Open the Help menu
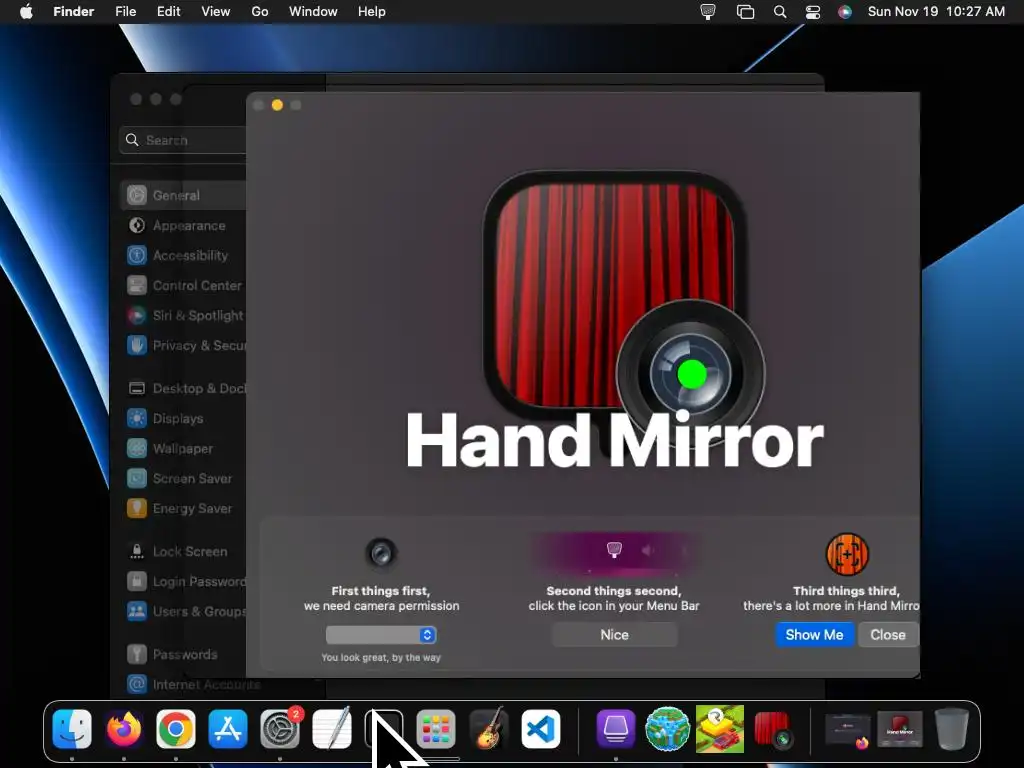 pos(372,12)
